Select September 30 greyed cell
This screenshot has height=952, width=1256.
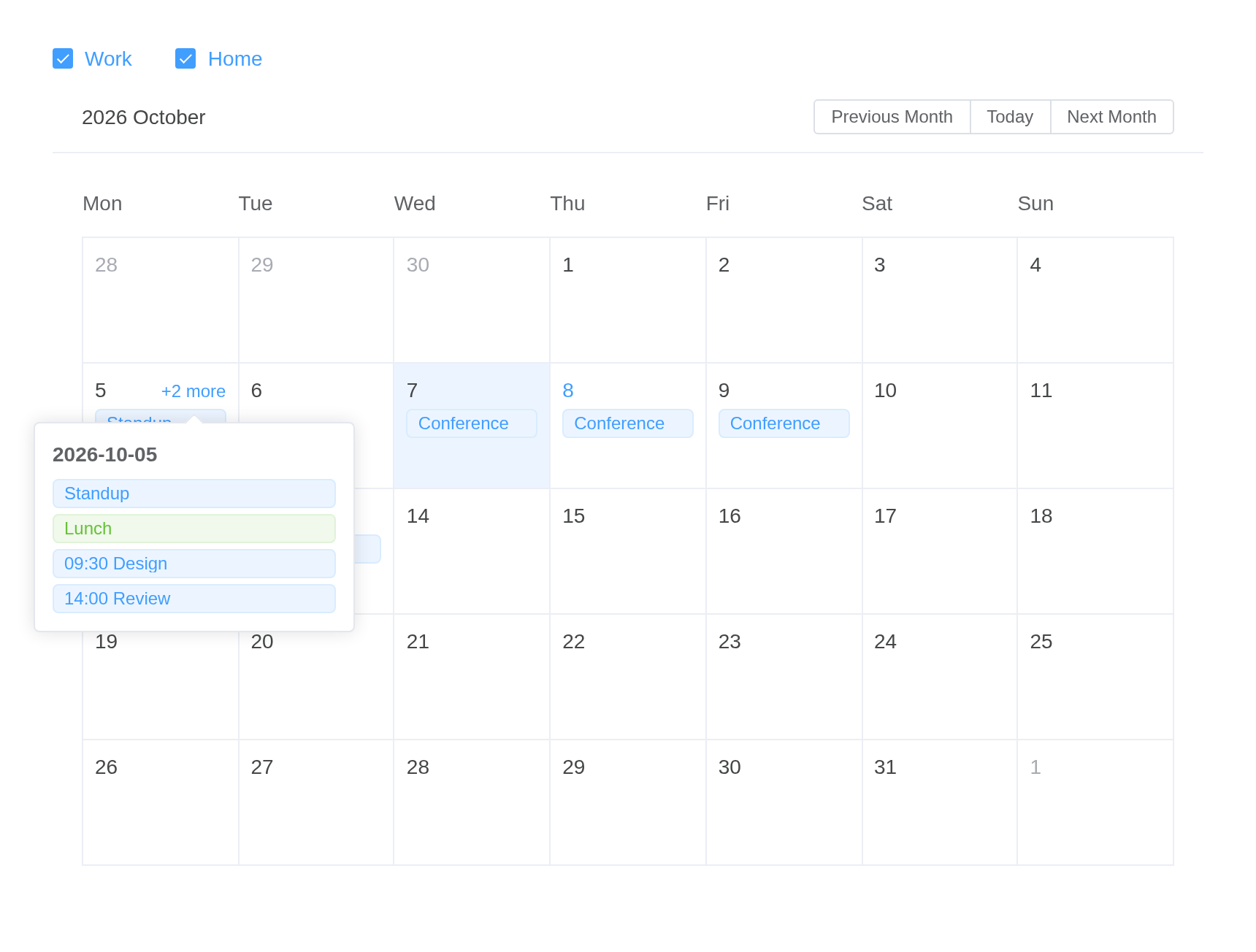472,300
